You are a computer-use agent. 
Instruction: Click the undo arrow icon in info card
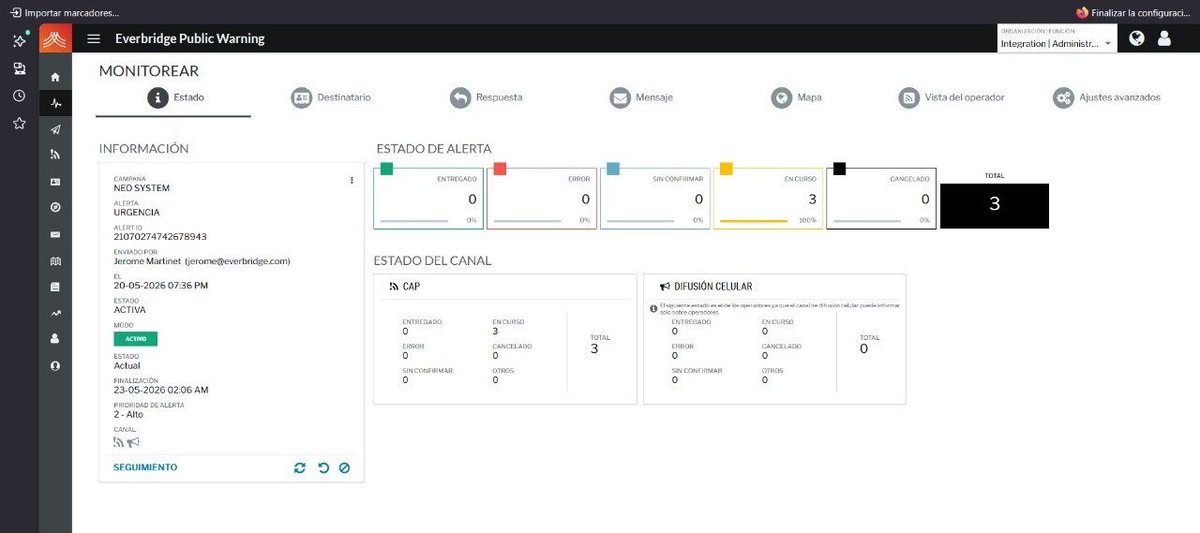tap(323, 467)
